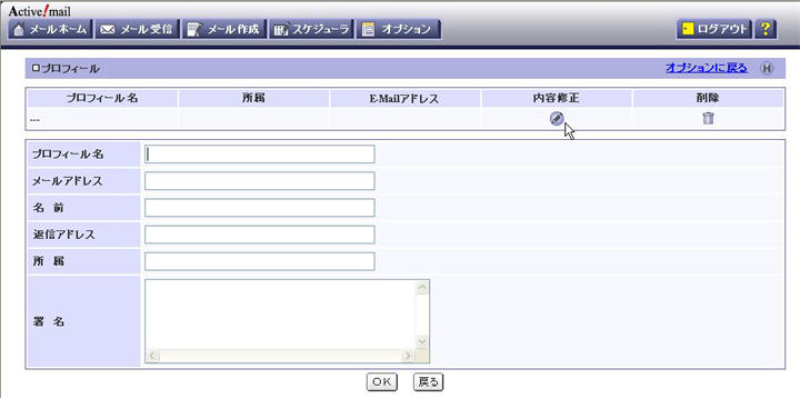
Task: Focus the プロフィール名 input field
Action: coord(259,154)
